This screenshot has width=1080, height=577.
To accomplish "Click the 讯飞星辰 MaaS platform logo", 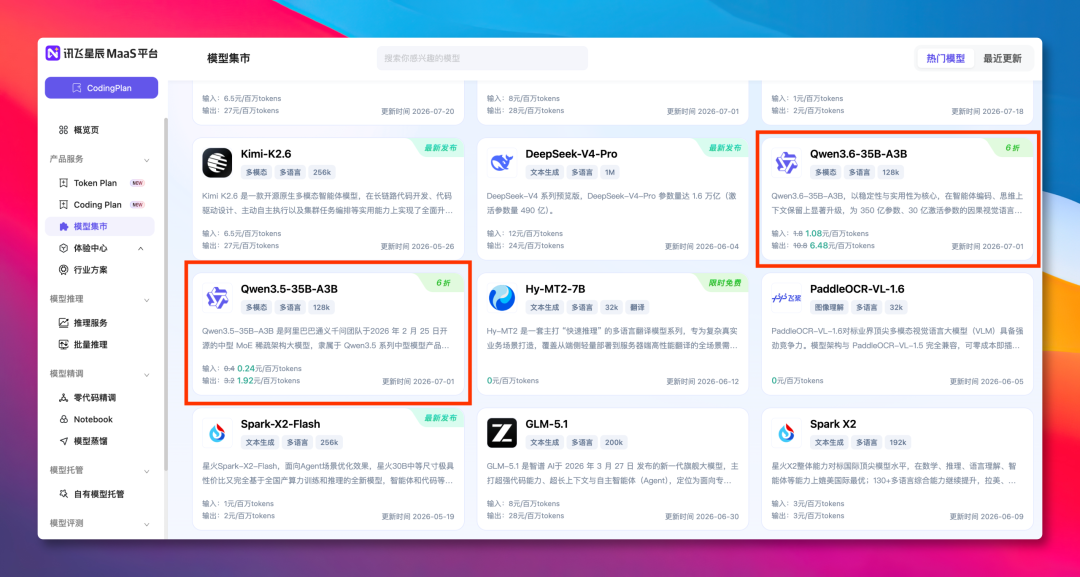I will pos(102,53).
